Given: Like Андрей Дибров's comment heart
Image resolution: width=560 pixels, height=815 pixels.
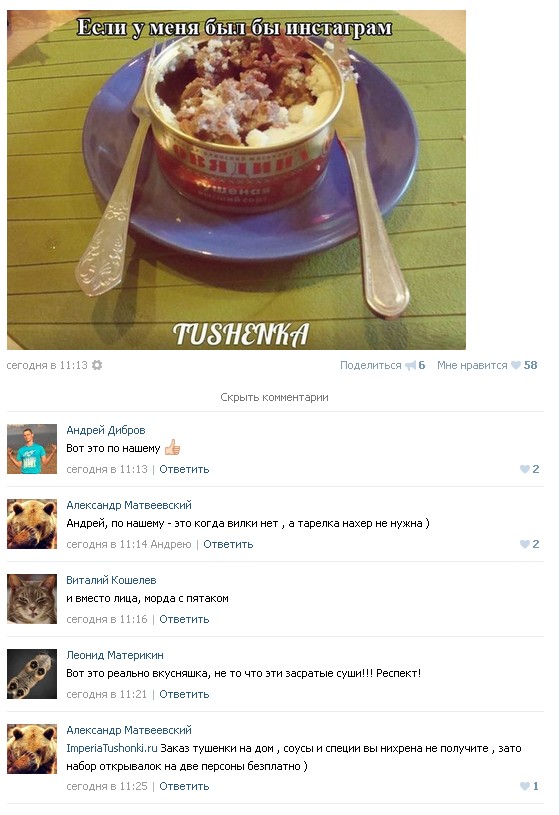Looking at the screenshot, I should point(525,469).
